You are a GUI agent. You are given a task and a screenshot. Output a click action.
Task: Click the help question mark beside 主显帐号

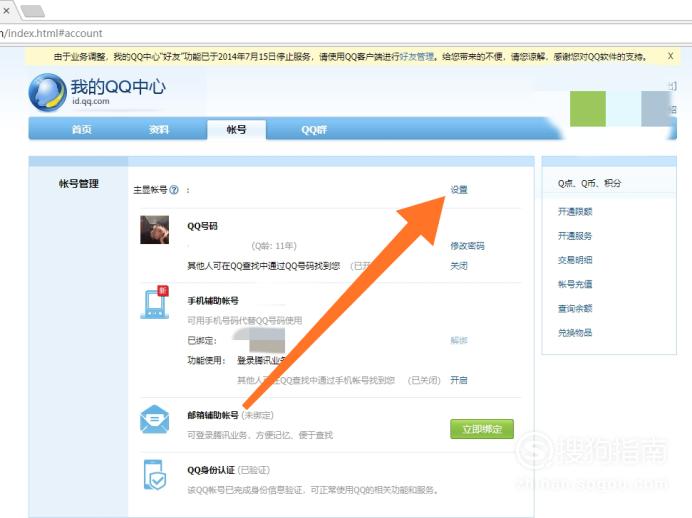point(174,190)
